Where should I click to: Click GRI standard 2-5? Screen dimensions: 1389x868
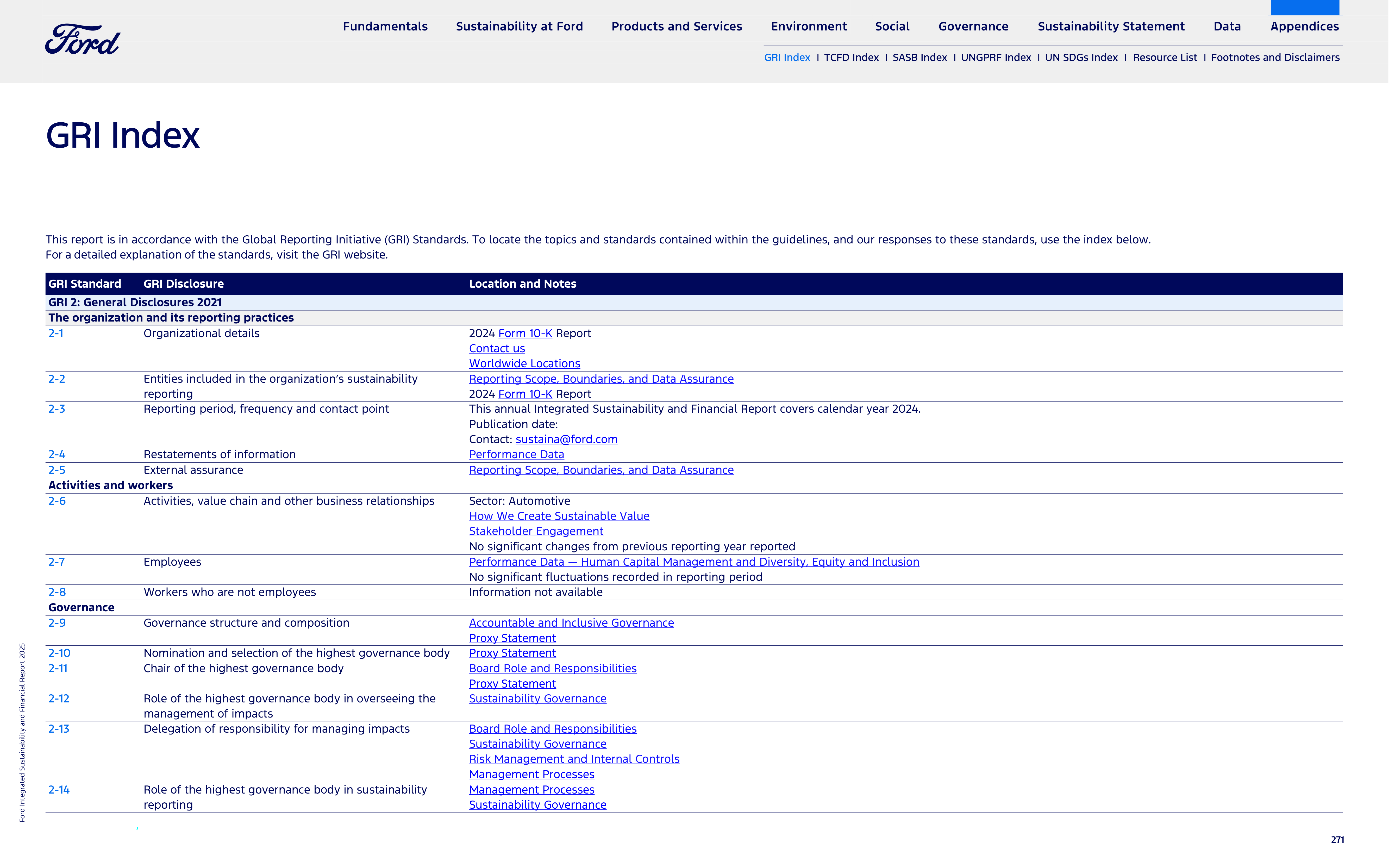56,470
